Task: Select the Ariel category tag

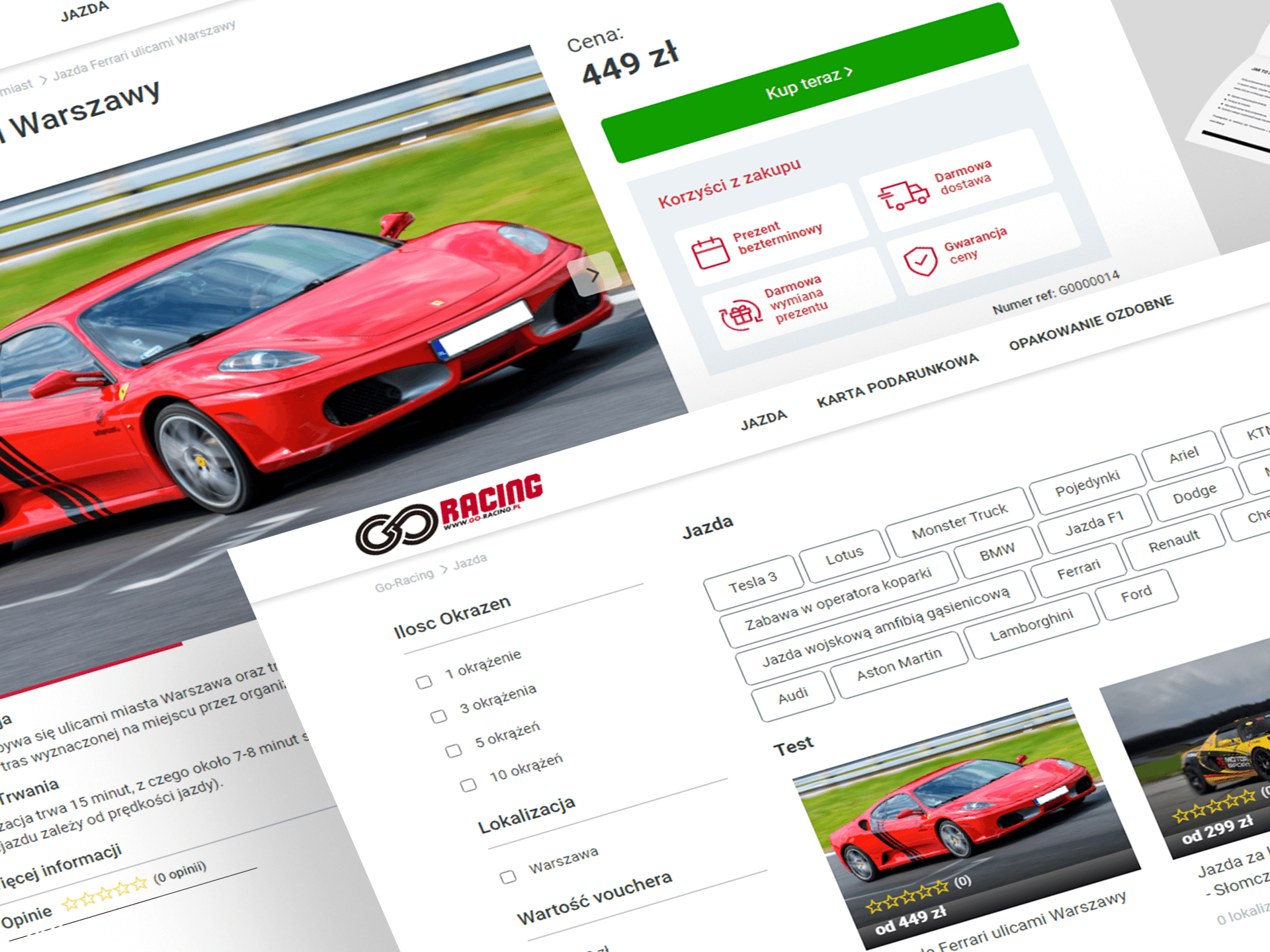Action: click(1183, 455)
